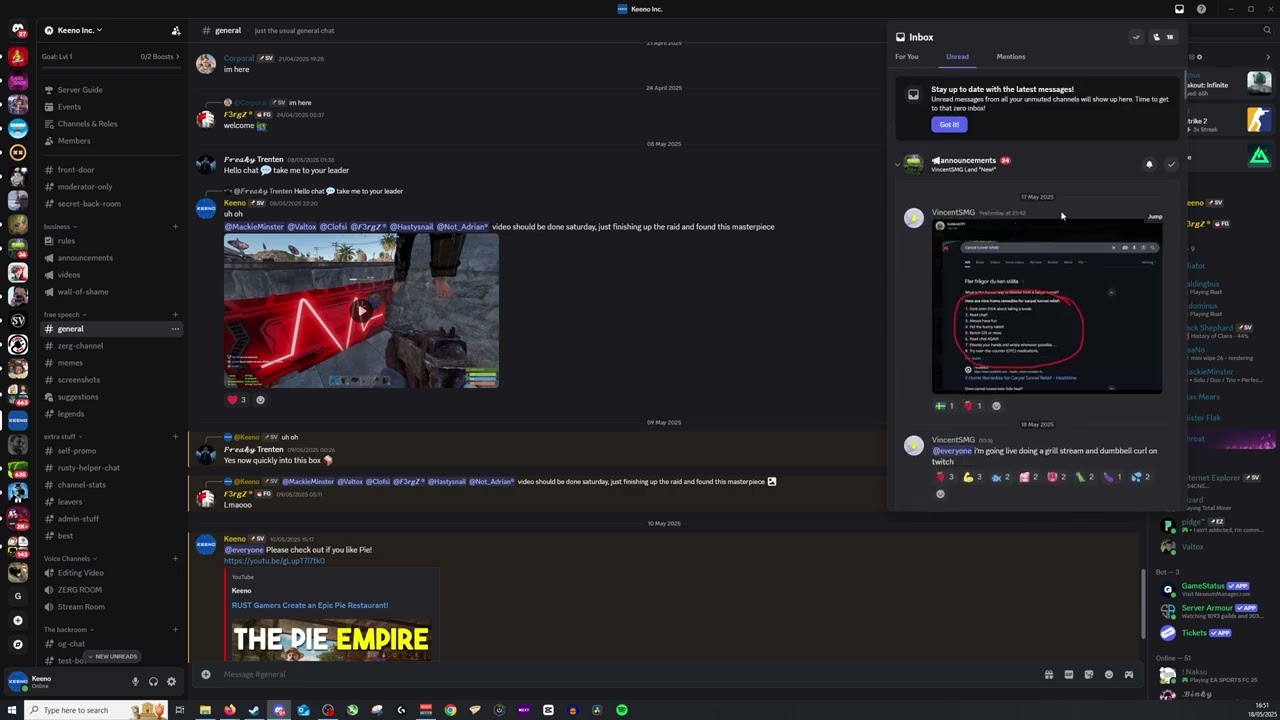This screenshot has width=1280, height=720.
Task: Open Steam from the taskbar
Action: tap(254, 710)
